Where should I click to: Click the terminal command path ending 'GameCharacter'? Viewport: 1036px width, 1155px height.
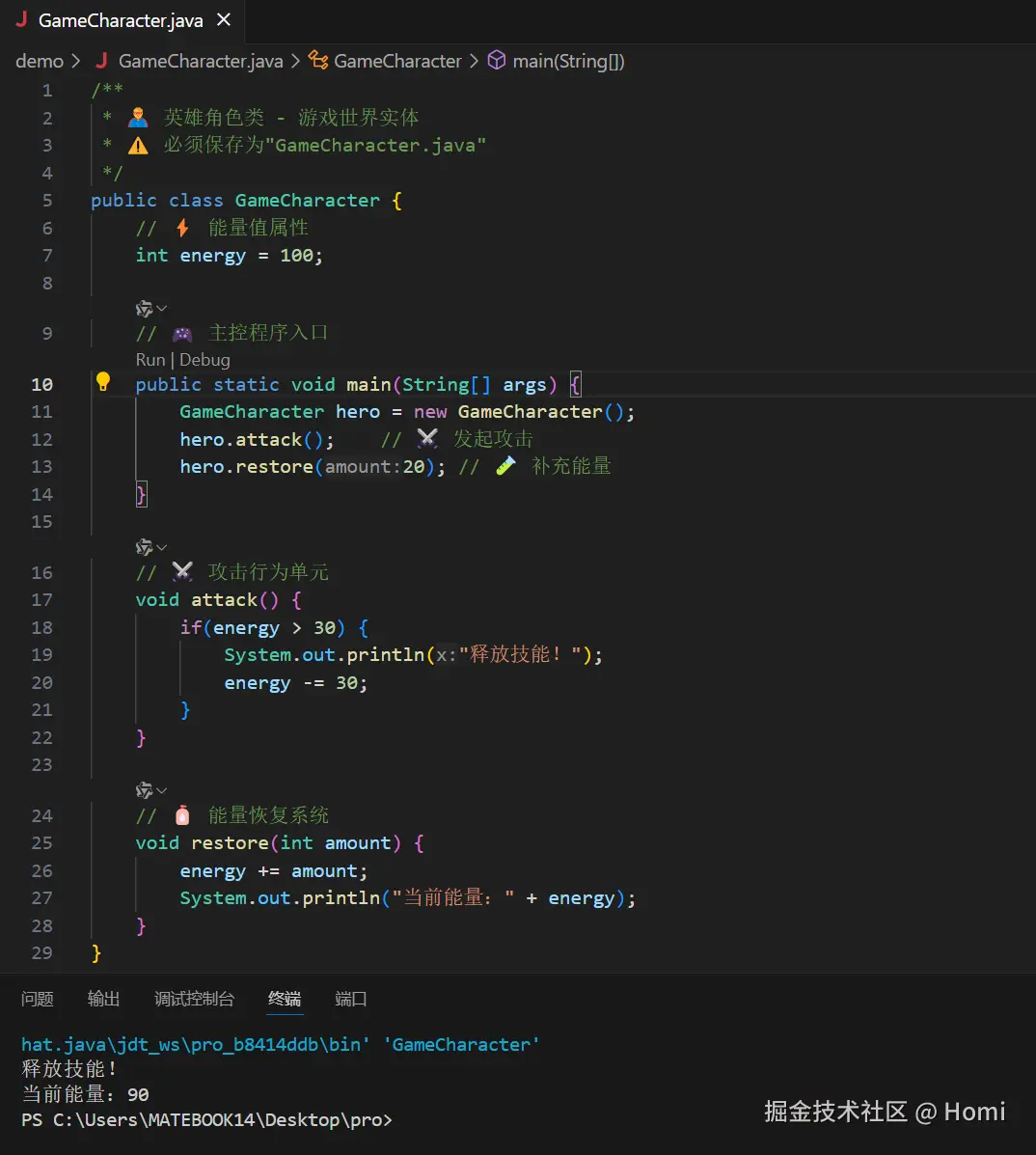coord(280,1044)
